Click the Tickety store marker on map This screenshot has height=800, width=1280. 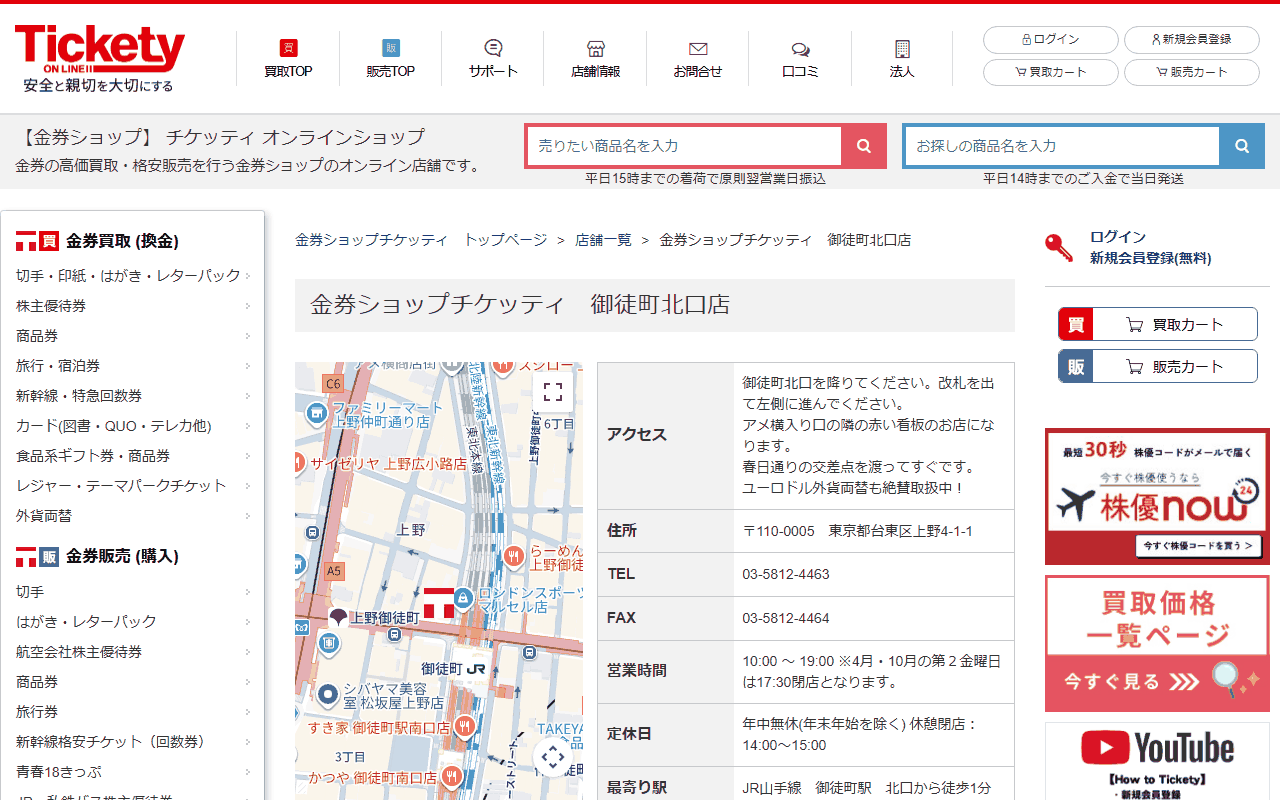point(439,603)
